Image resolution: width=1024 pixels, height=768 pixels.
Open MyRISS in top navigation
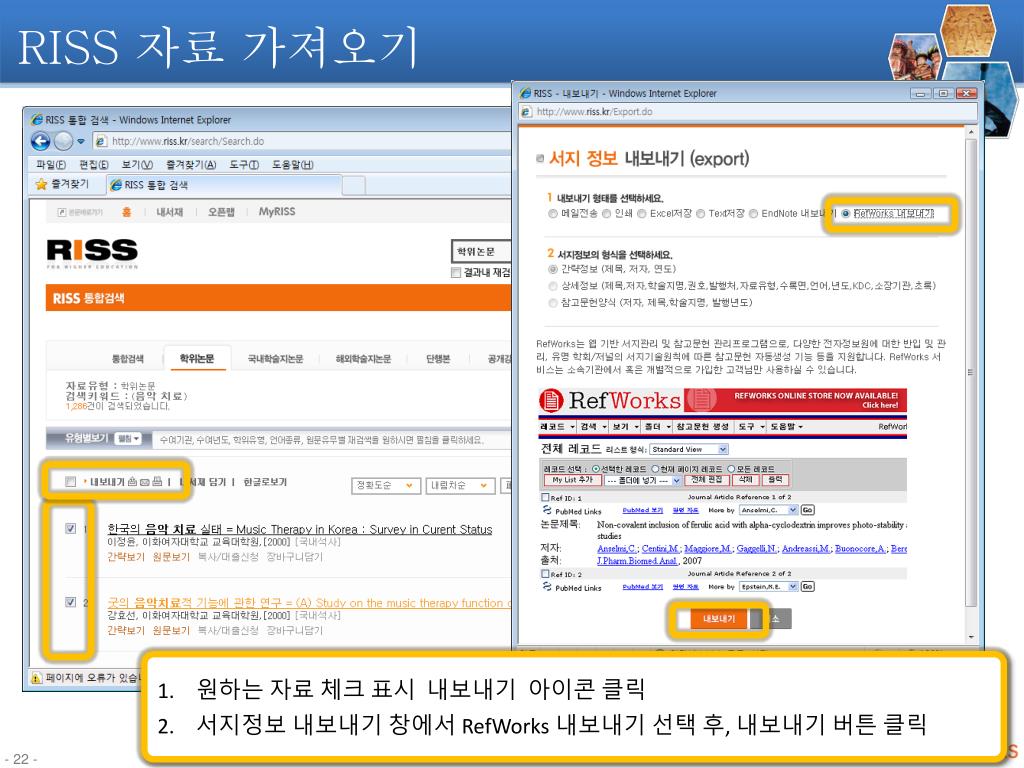click(x=277, y=212)
